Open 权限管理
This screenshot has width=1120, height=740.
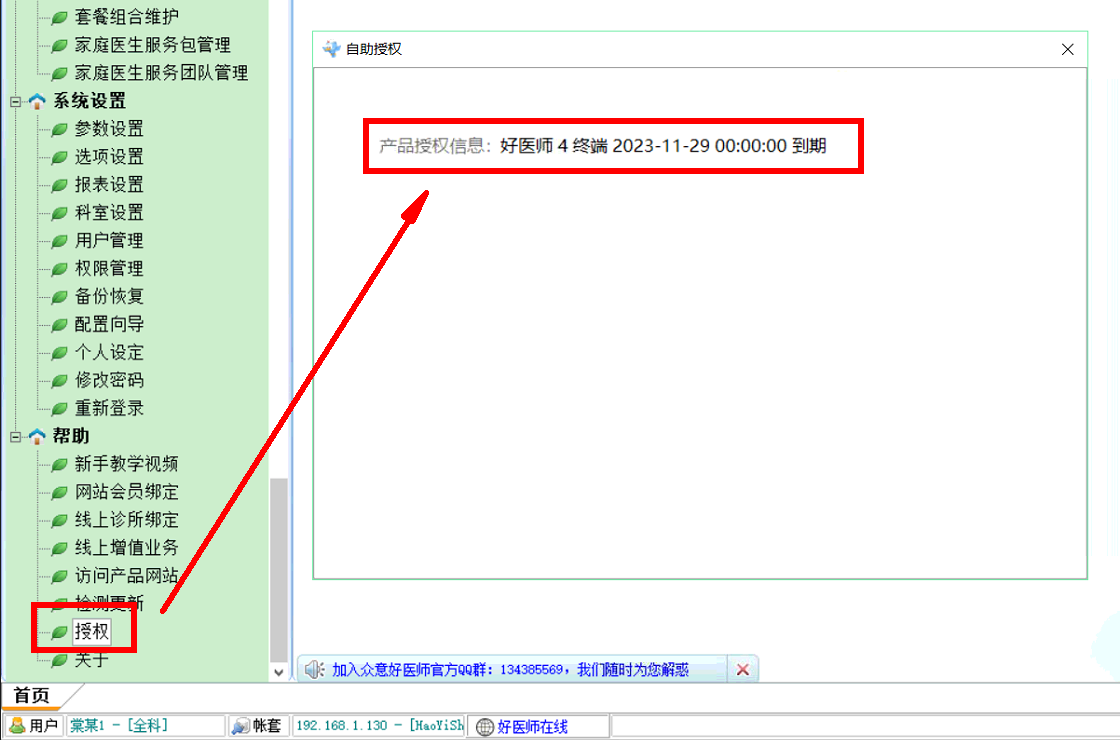click(109, 268)
